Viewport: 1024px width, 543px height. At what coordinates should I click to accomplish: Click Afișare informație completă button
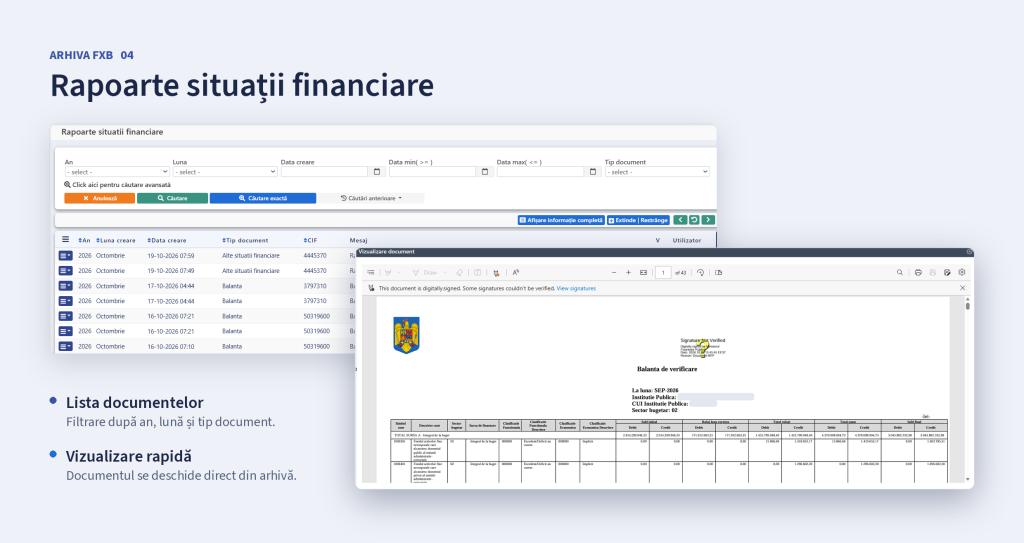(x=561, y=220)
